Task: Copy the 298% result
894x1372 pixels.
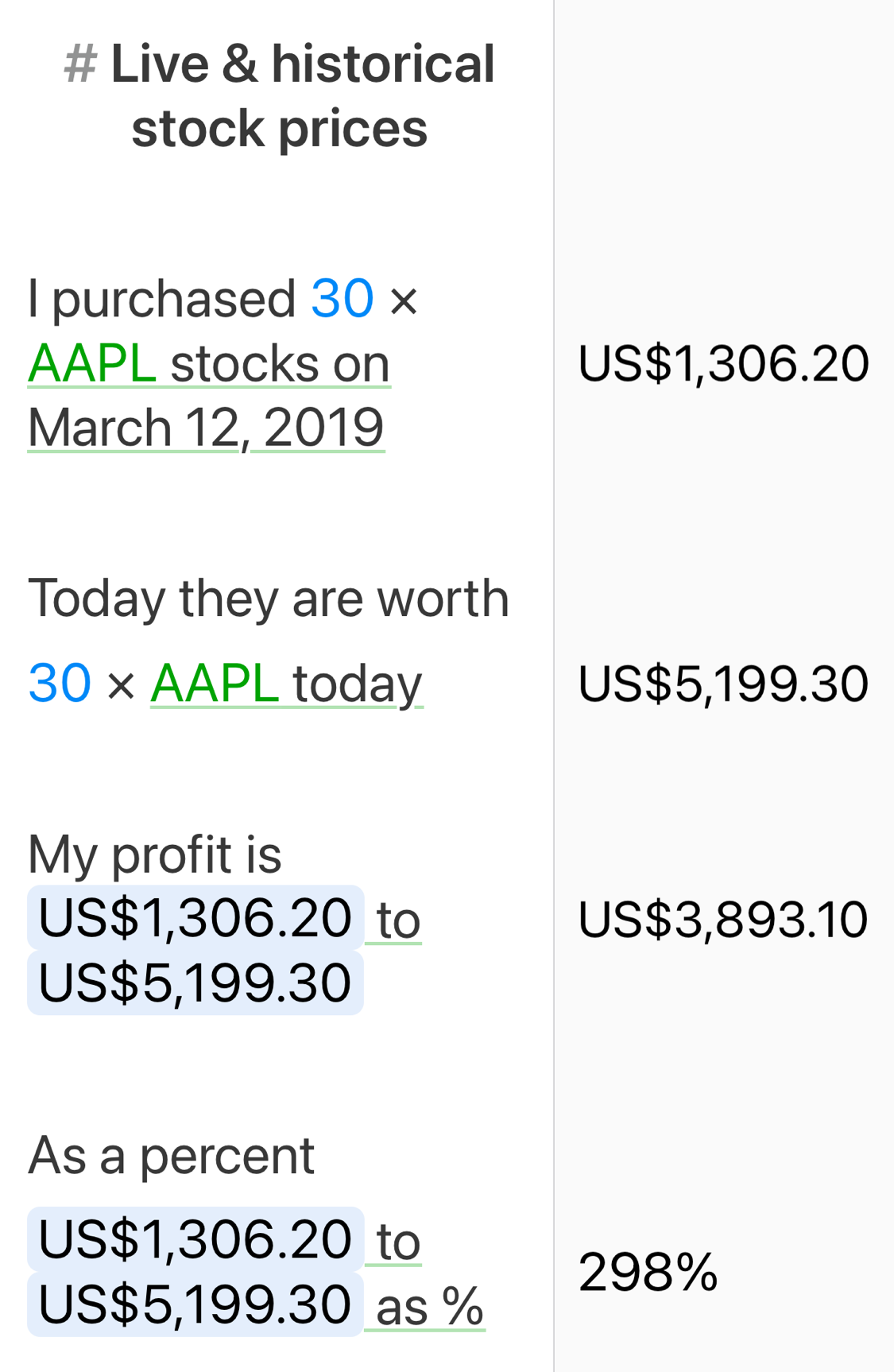Action: (x=648, y=1272)
